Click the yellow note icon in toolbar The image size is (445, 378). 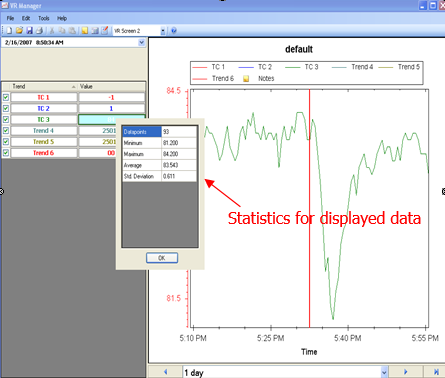[85, 31]
